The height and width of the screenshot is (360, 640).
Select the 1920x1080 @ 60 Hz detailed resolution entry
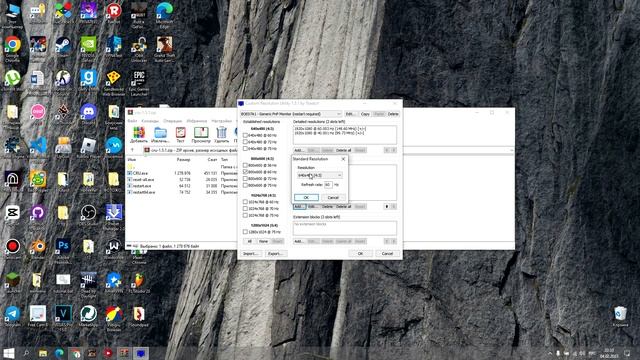[330, 129]
